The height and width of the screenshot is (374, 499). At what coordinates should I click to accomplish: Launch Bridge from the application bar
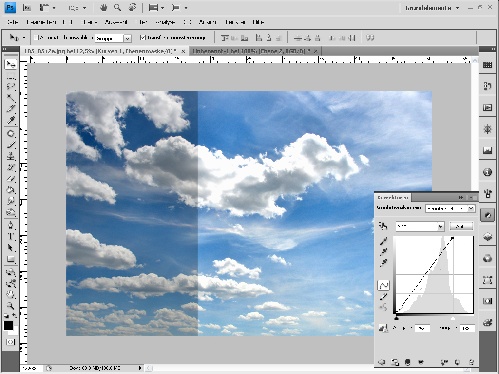pyautogui.click(x=27, y=8)
